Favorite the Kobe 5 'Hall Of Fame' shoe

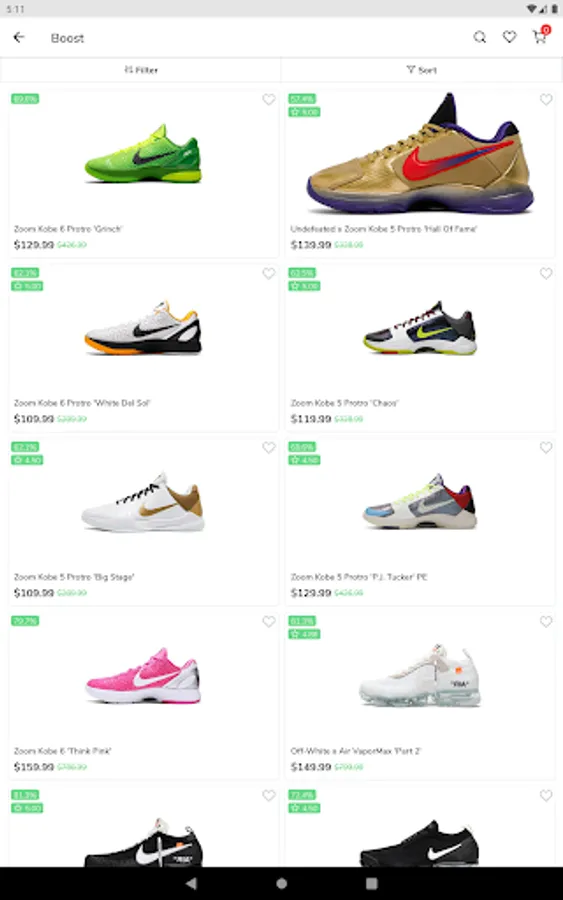coord(546,99)
